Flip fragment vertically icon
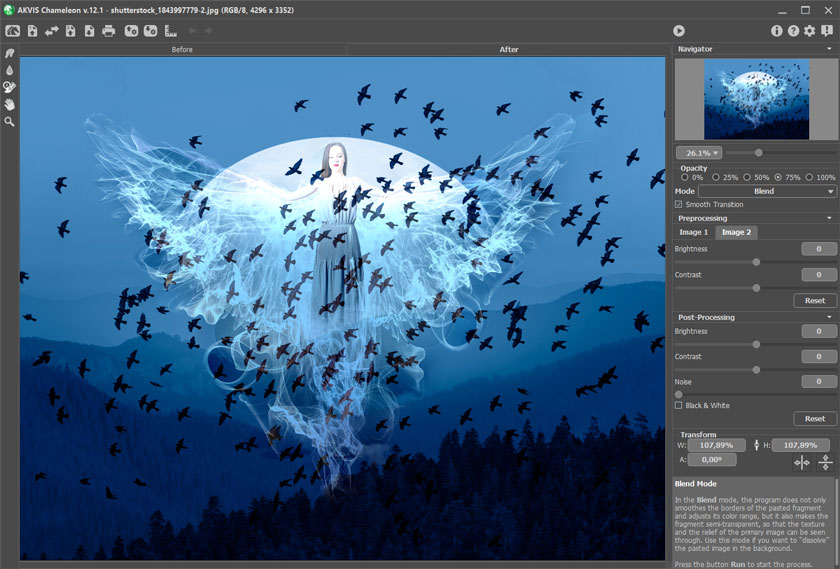This screenshot has height=569, width=840. pyautogui.click(x=826, y=462)
